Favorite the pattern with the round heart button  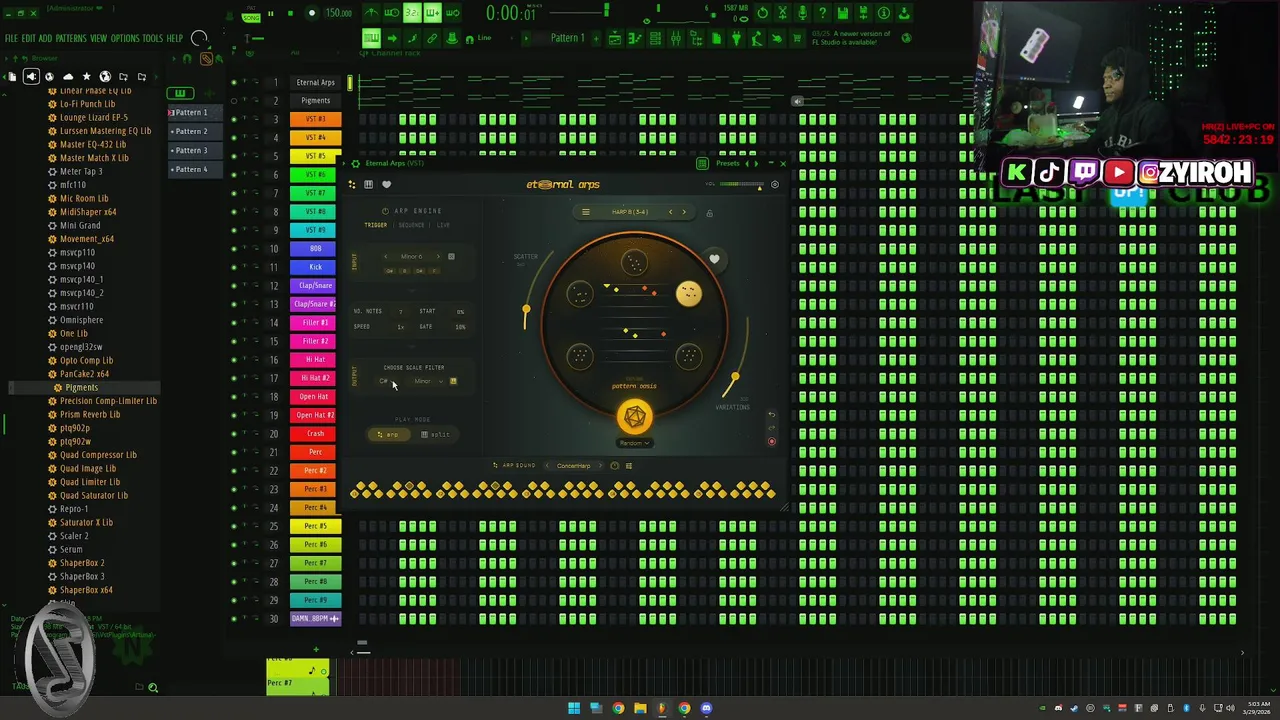[714, 258]
